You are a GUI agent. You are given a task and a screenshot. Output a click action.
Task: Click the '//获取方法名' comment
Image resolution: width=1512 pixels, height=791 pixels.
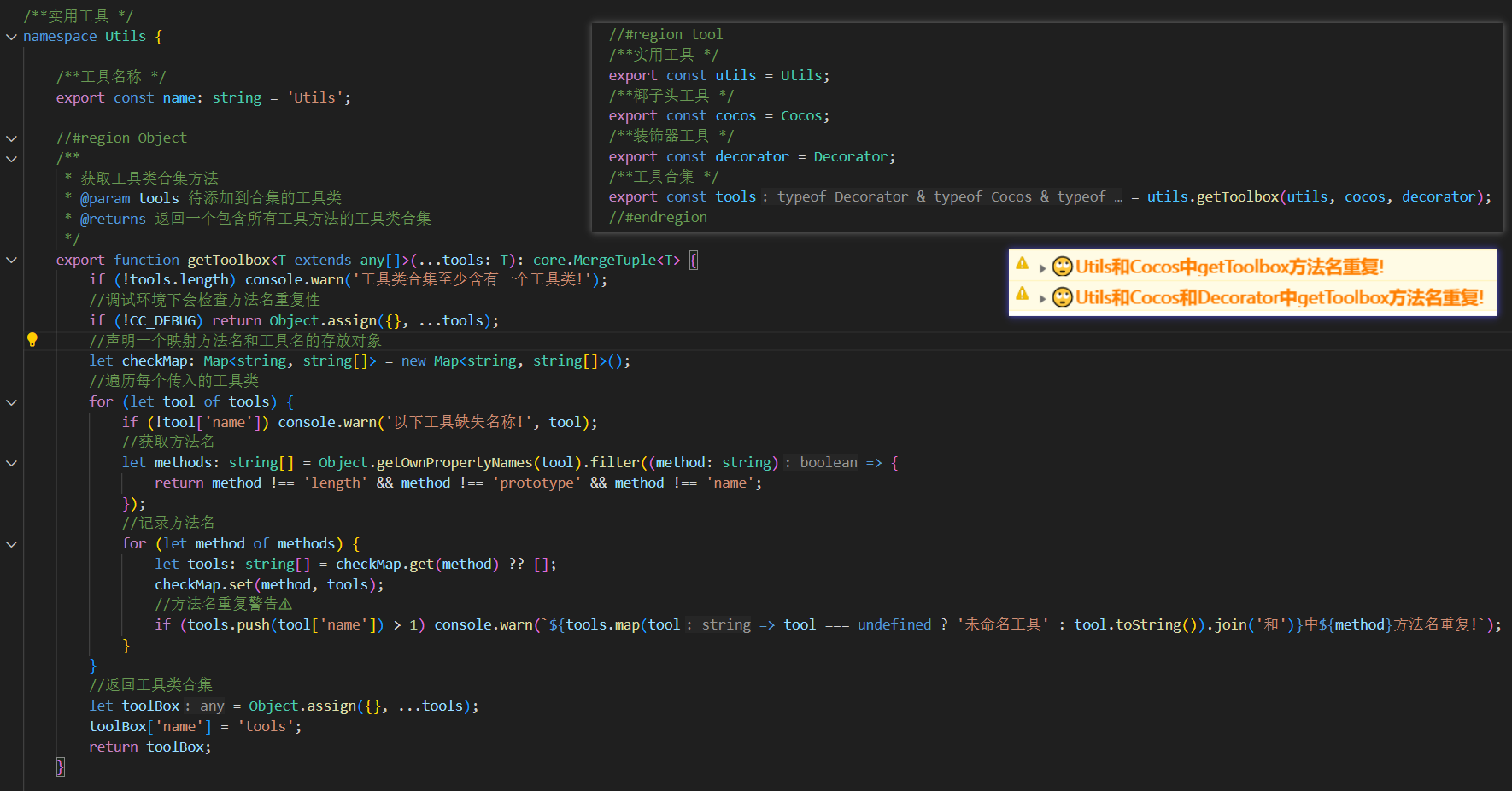click(168, 442)
